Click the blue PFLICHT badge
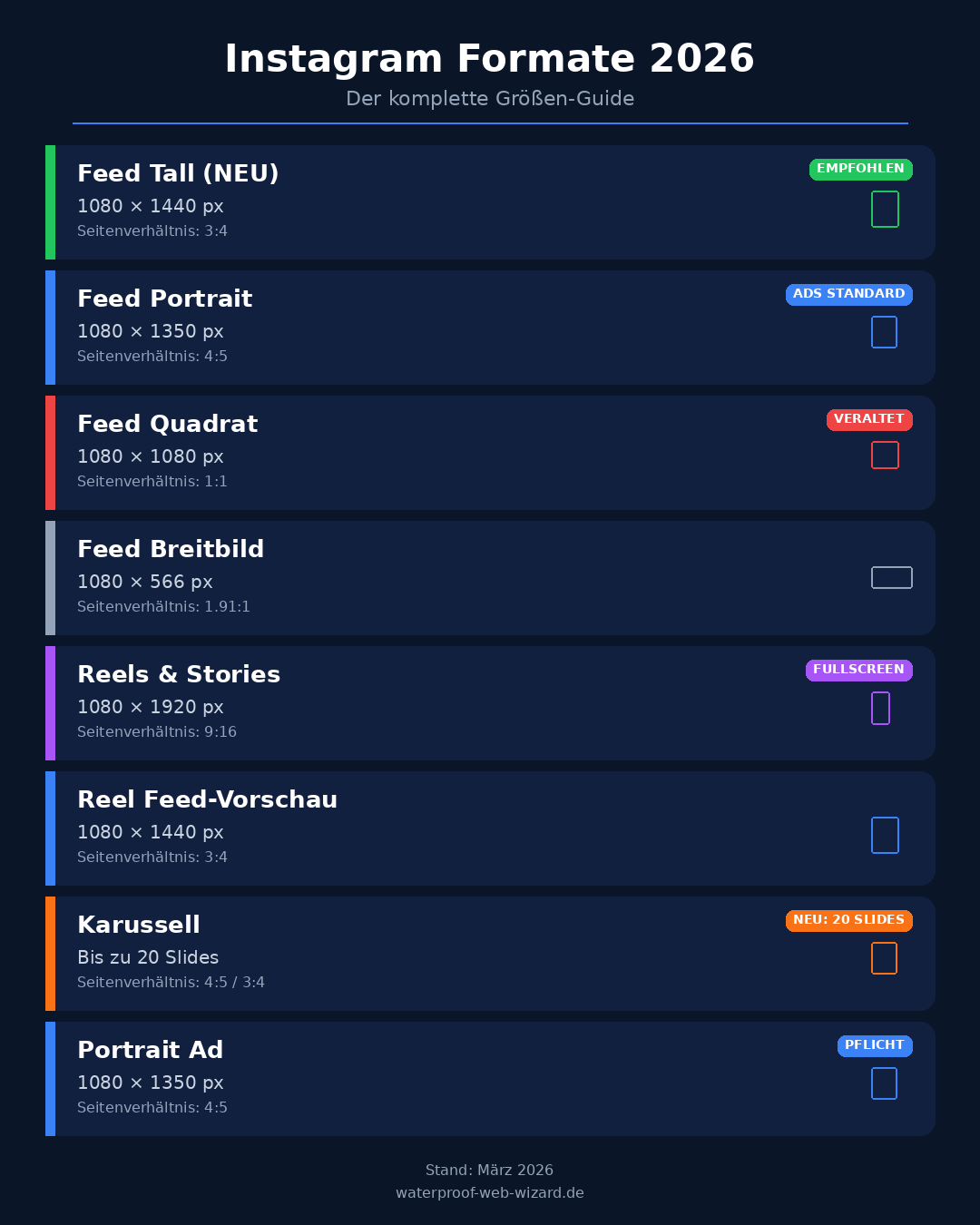The height and width of the screenshot is (1225, 980). tap(874, 1045)
